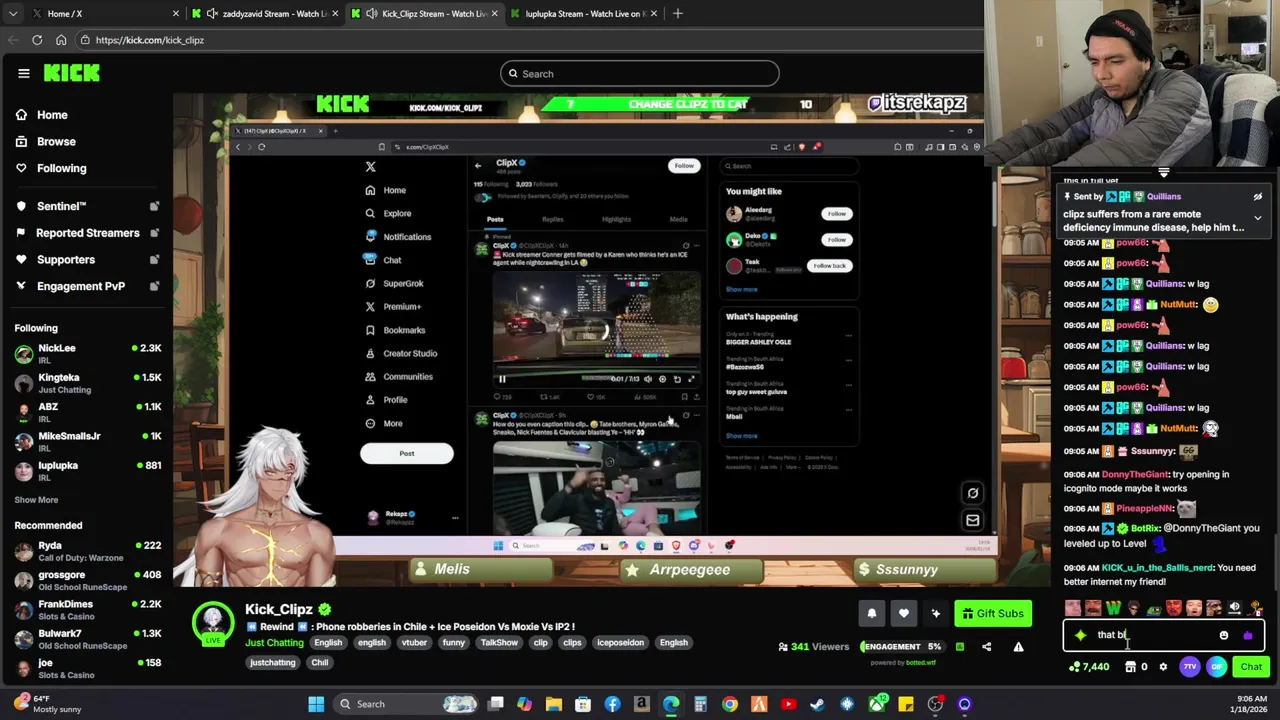The image size is (1280, 720).
Task: Open chat settings gear icon
Action: 1163,667
